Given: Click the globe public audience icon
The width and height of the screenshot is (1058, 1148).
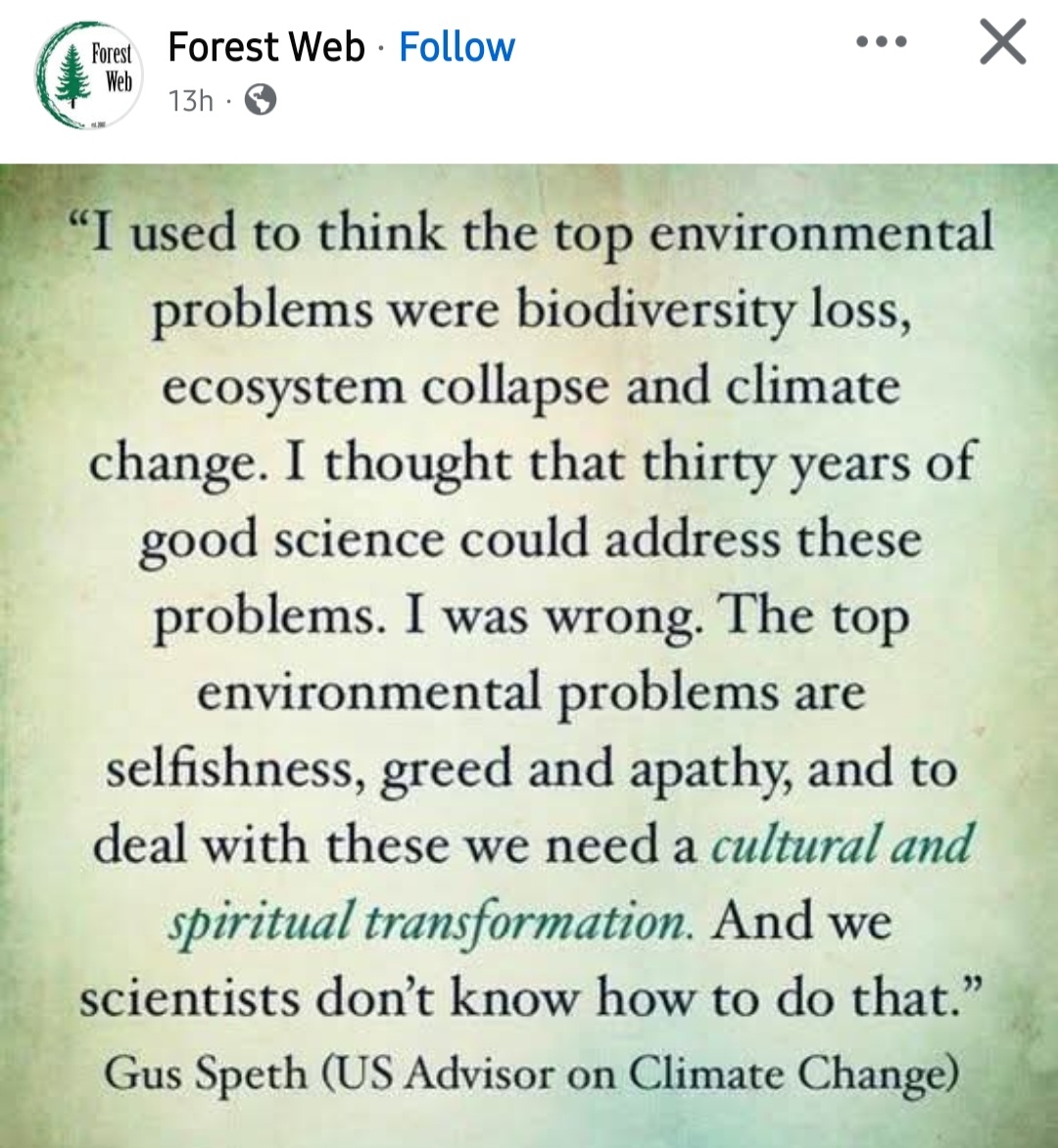Looking at the screenshot, I should click(260, 99).
